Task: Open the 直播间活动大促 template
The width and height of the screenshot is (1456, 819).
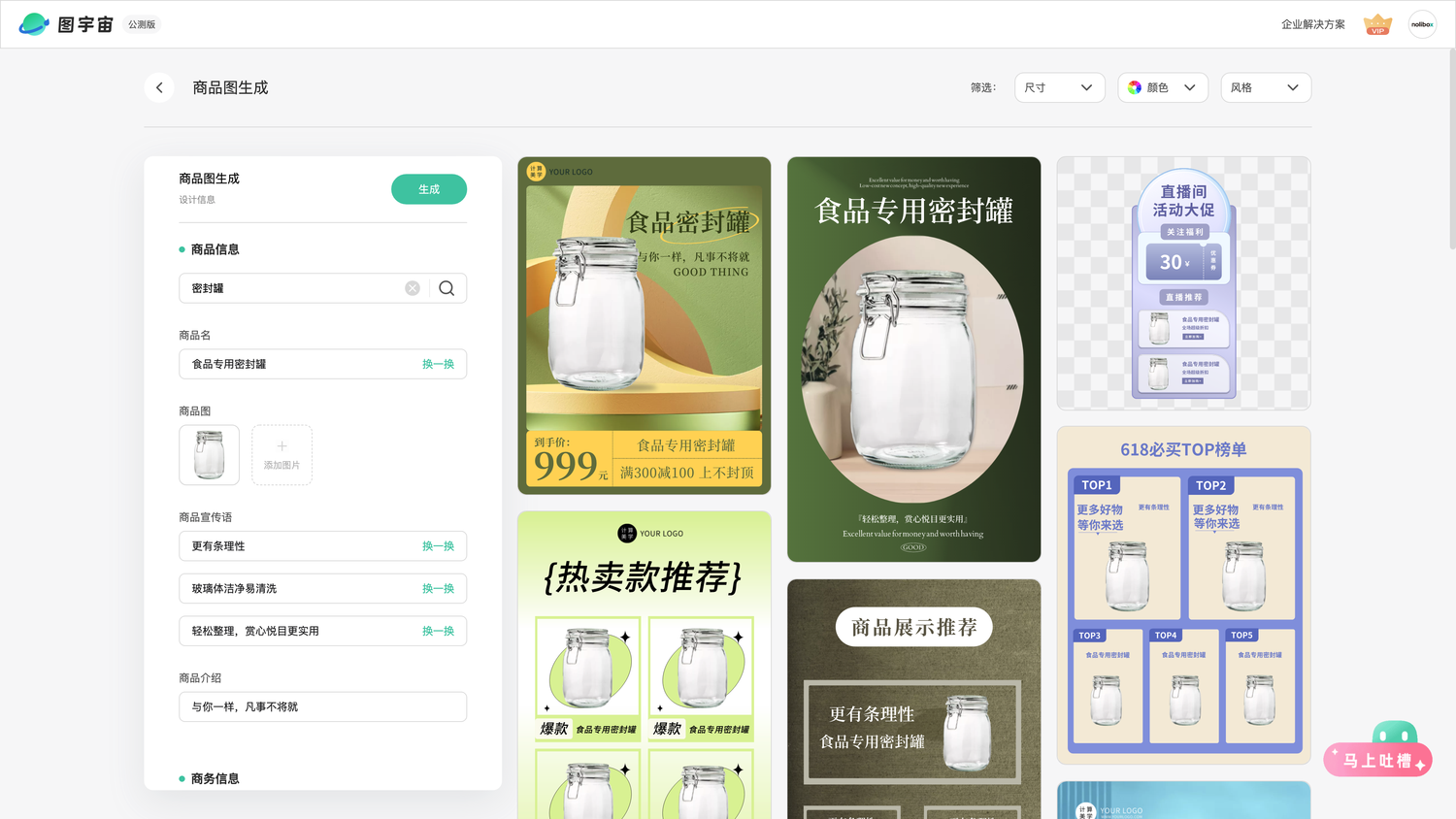Action: pos(1183,283)
